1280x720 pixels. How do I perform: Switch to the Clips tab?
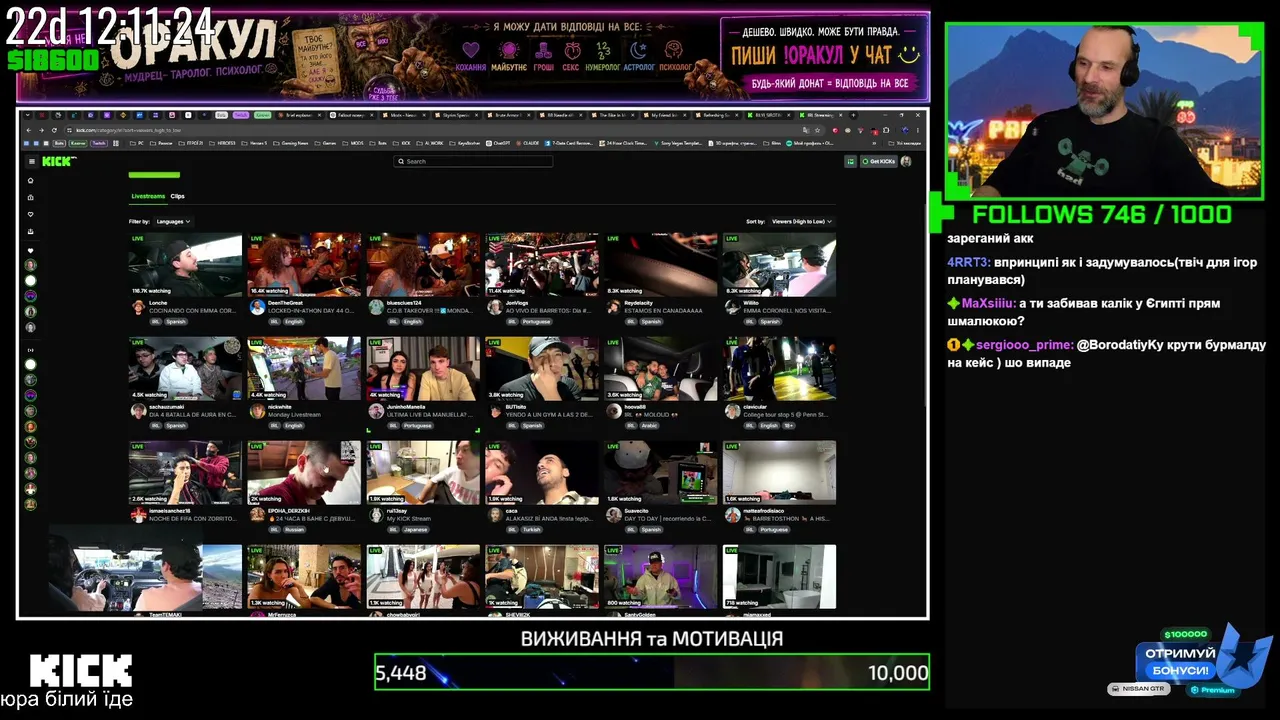(x=177, y=196)
